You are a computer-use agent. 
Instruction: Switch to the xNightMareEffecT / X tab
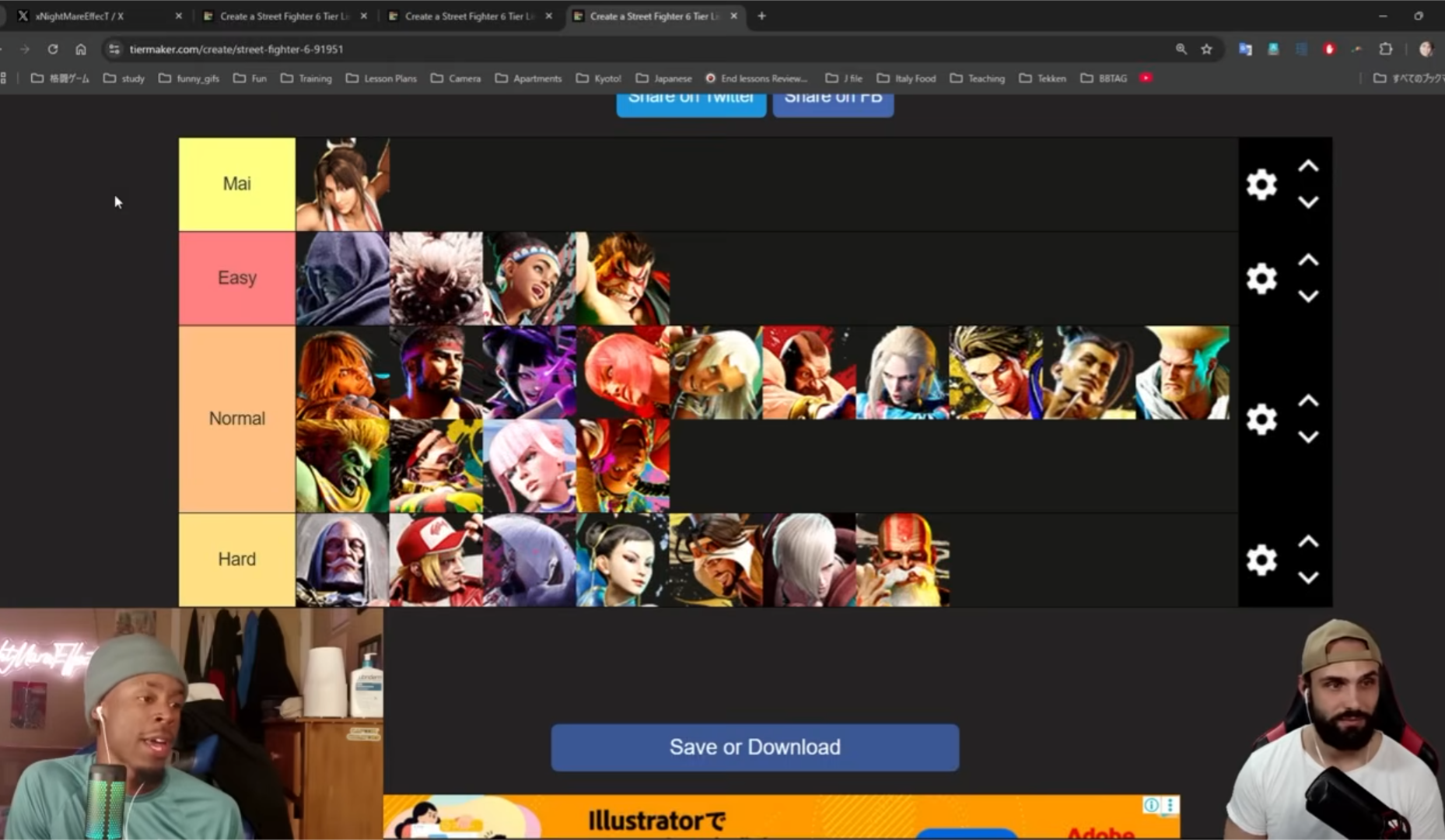pyautogui.click(x=97, y=16)
